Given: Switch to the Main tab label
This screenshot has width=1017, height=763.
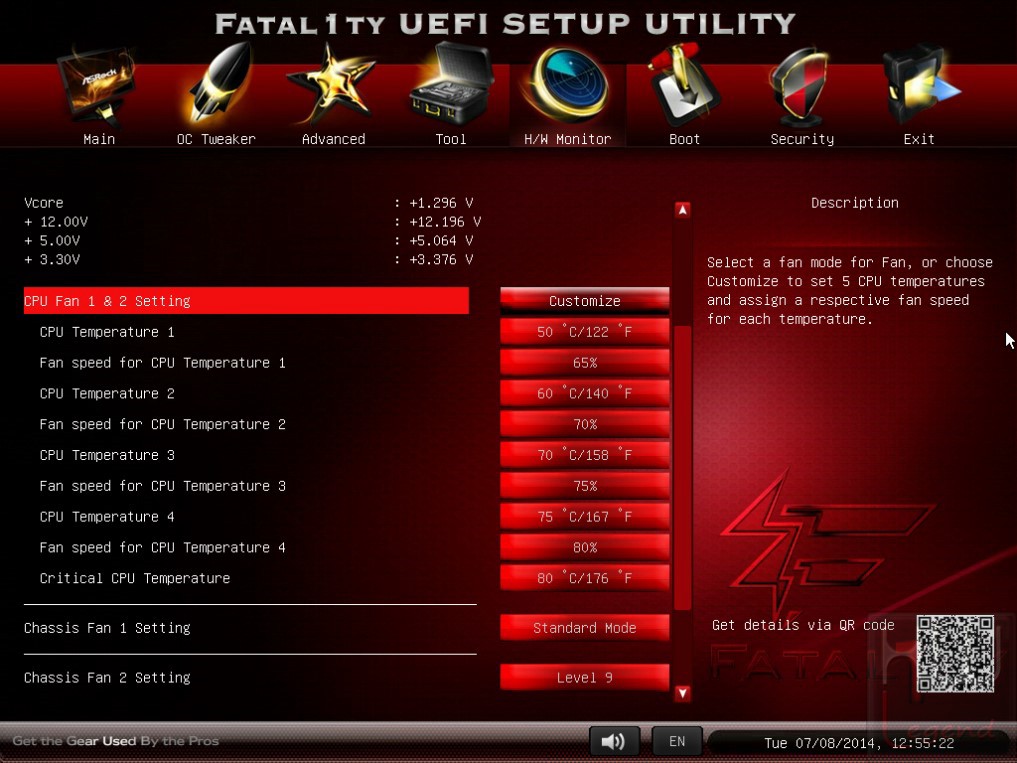Looking at the screenshot, I should coord(99,139).
